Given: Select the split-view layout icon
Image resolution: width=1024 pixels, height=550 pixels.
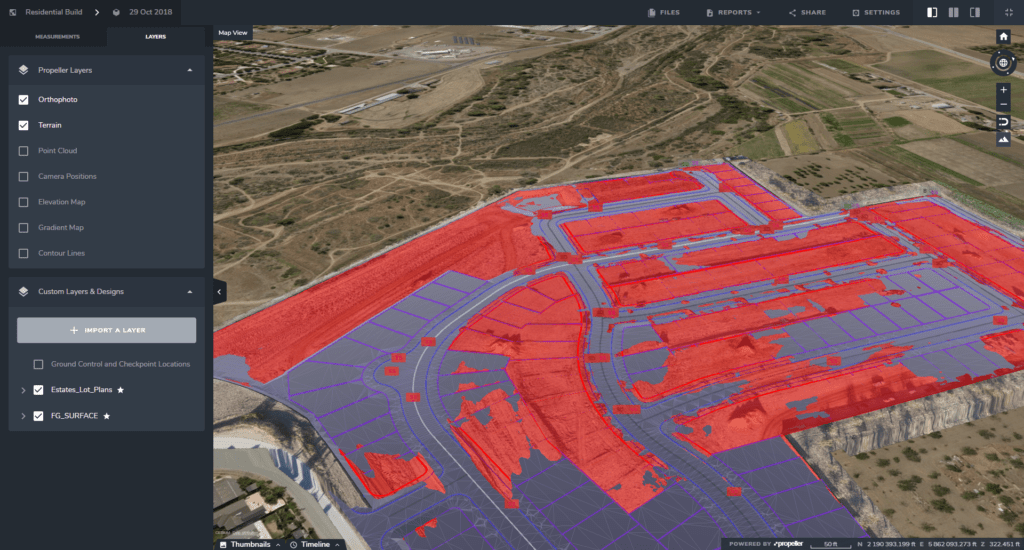Looking at the screenshot, I should tap(953, 13).
